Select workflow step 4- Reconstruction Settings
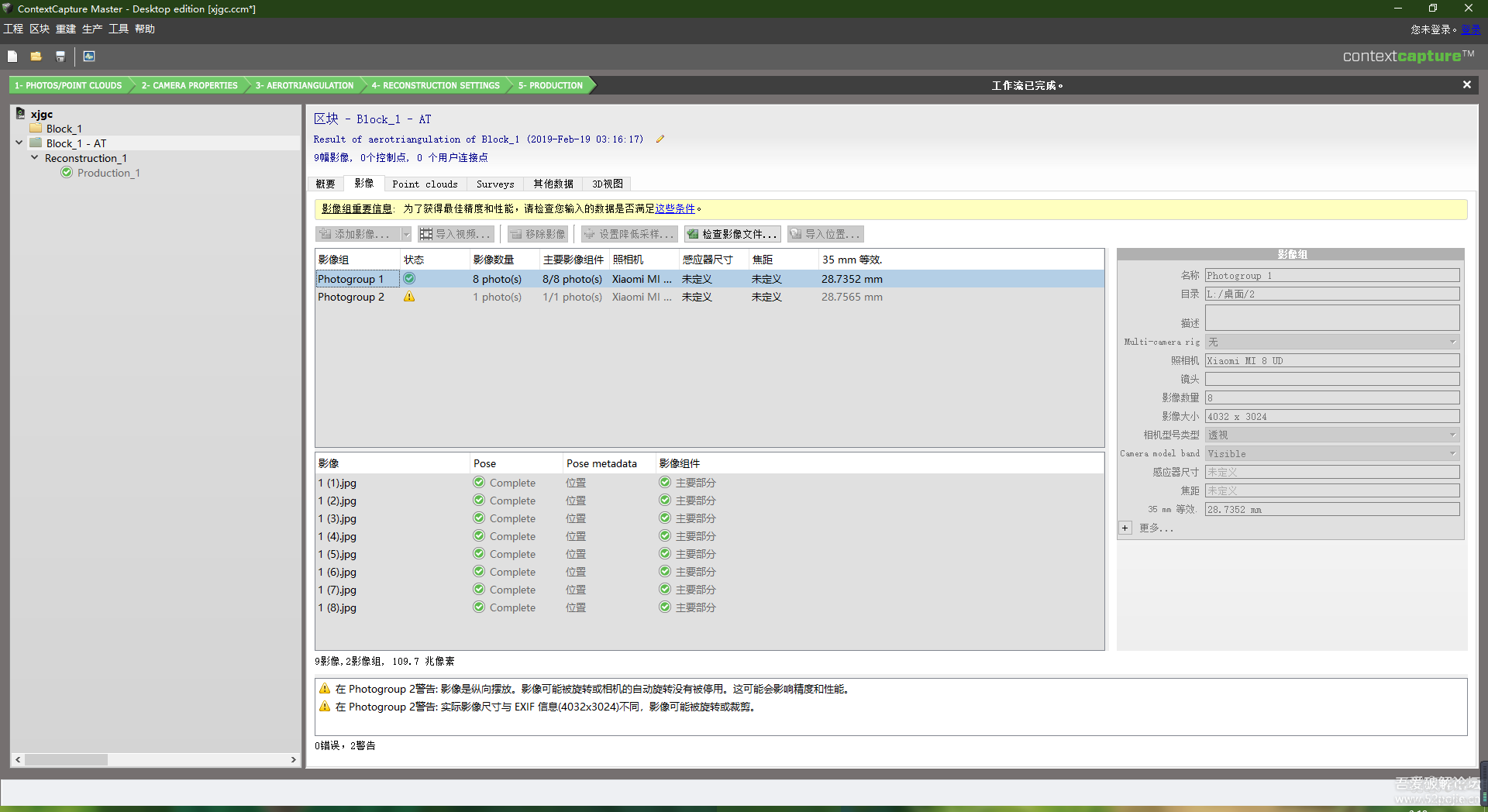Viewport: 1488px width, 812px height. pyautogui.click(x=436, y=85)
